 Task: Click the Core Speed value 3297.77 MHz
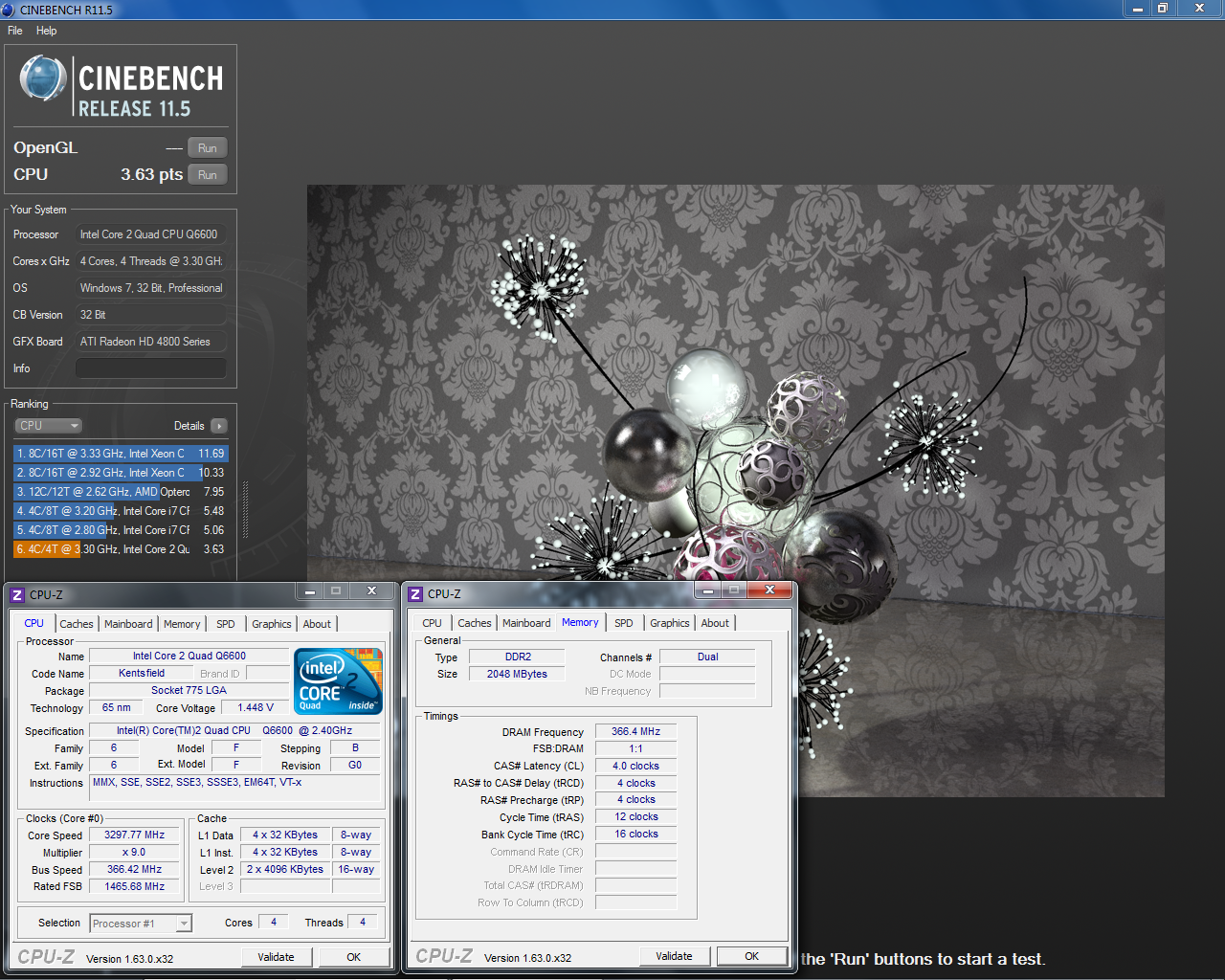(134, 835)
